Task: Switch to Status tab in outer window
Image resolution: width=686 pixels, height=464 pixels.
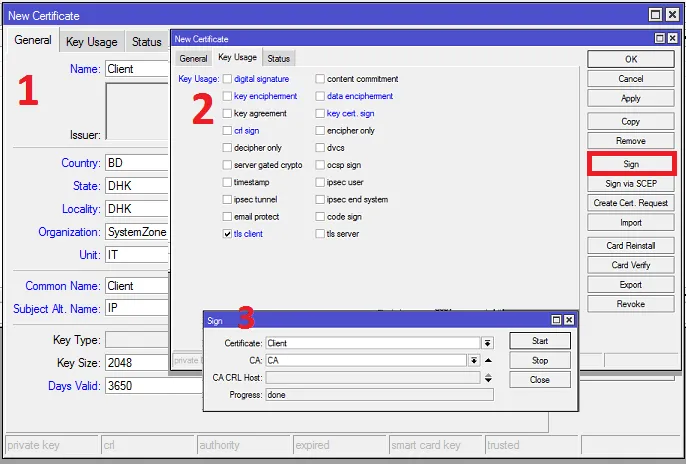Action: click(147, 42)
